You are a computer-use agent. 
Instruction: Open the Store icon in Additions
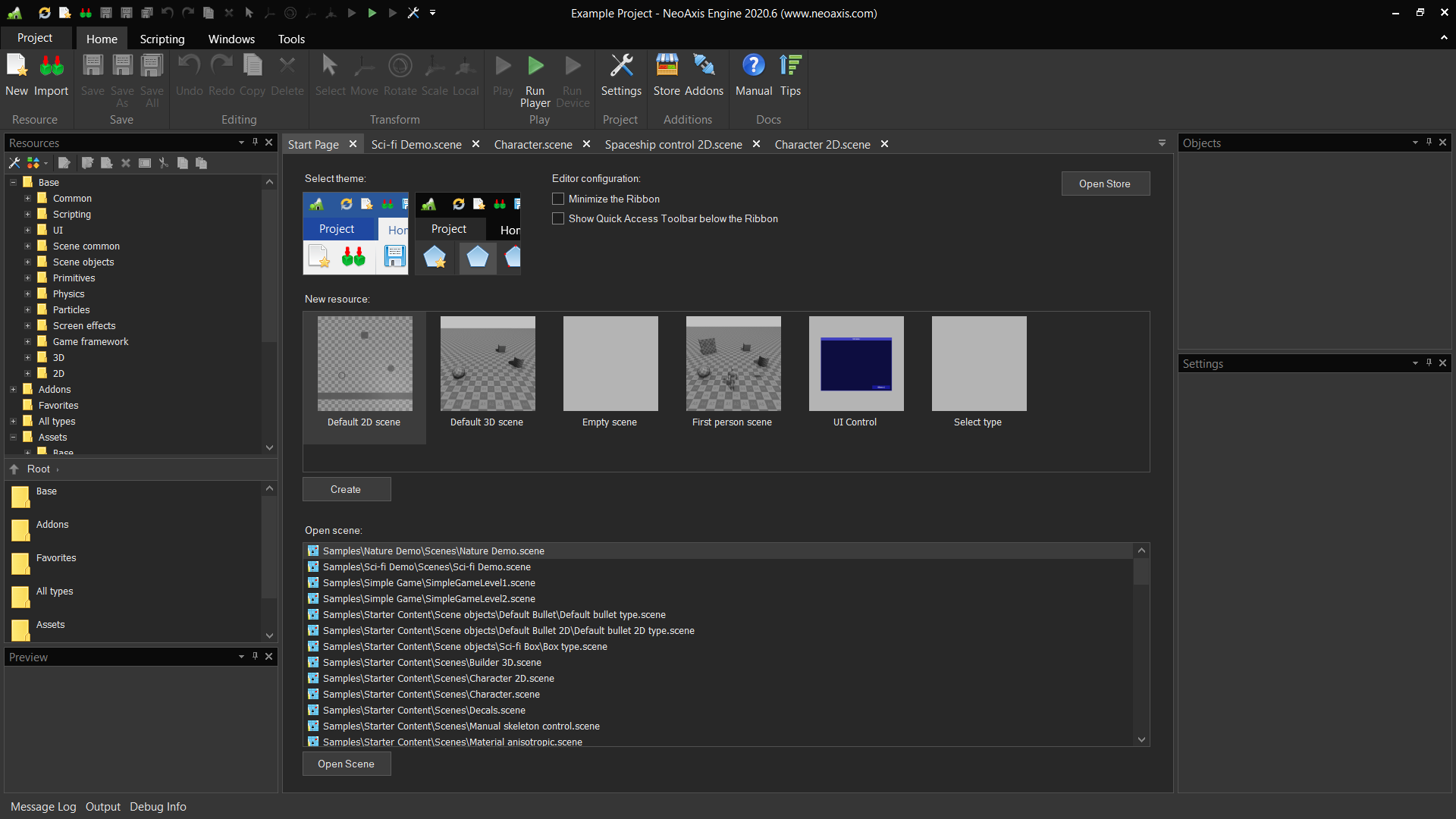pyautogui.click(x=667, y=67)
